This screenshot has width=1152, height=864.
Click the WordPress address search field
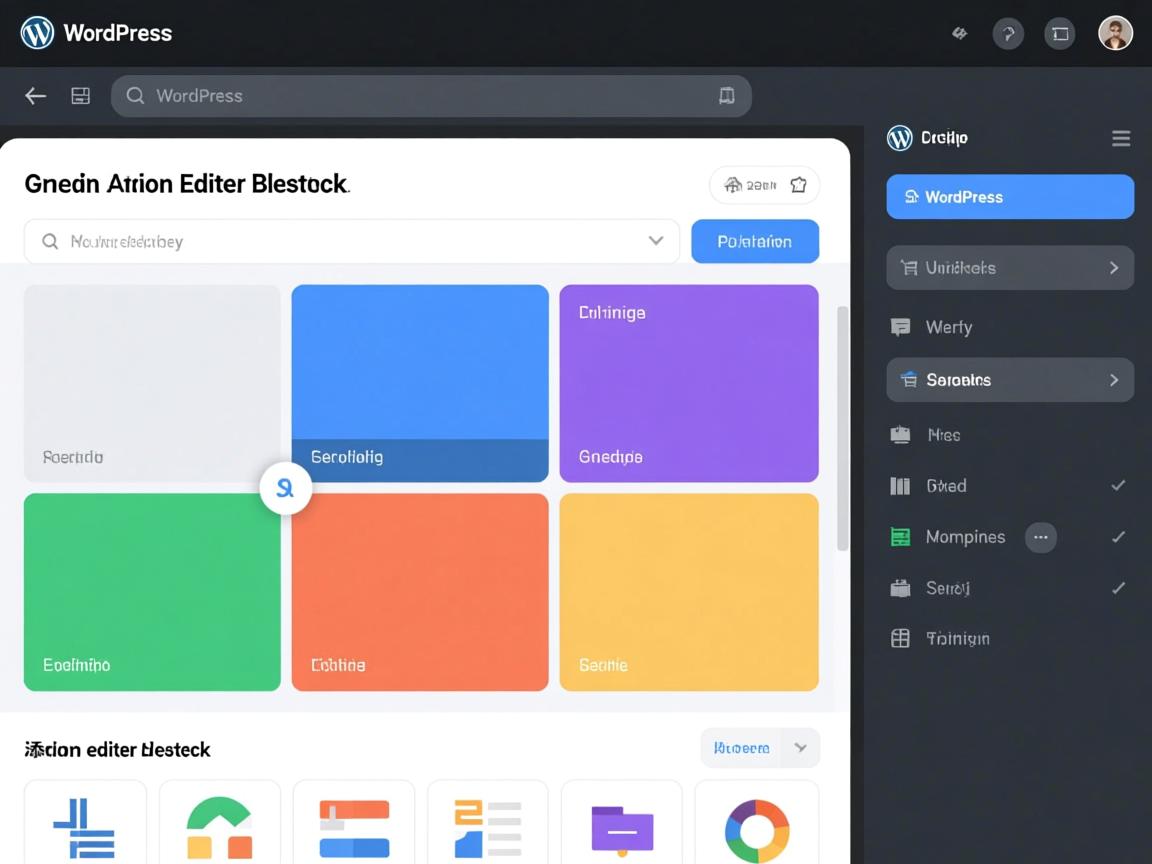[420, 96]
